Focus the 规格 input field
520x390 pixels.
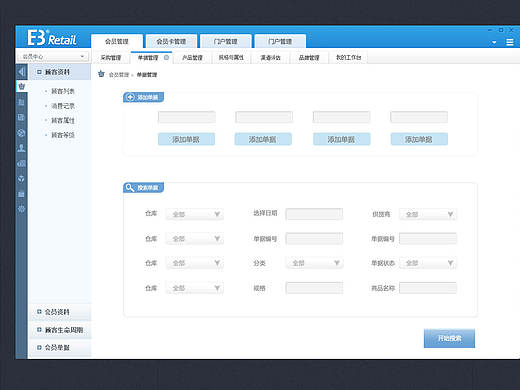(314, 288)
